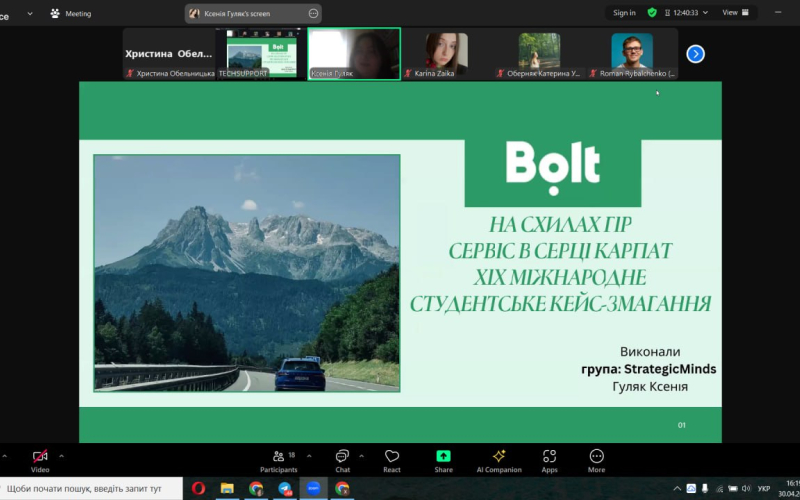
Task: Show hidden system tray icons
Action: 677,489
